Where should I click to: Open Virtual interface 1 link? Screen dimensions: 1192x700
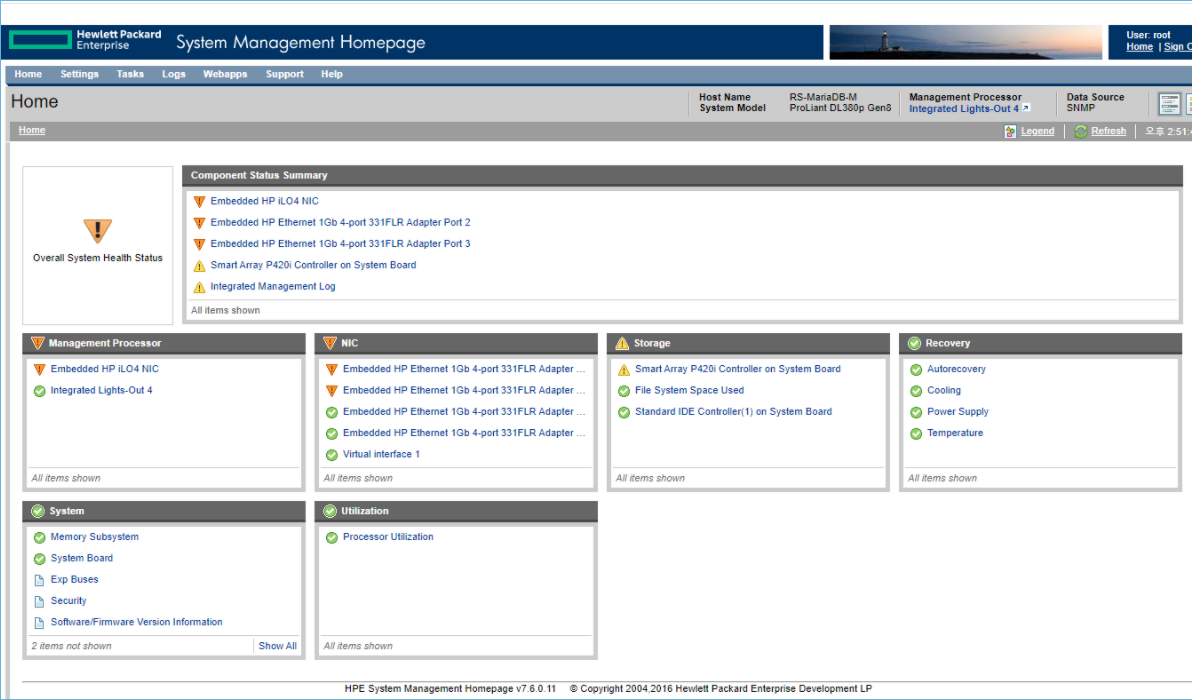(381, 454)
